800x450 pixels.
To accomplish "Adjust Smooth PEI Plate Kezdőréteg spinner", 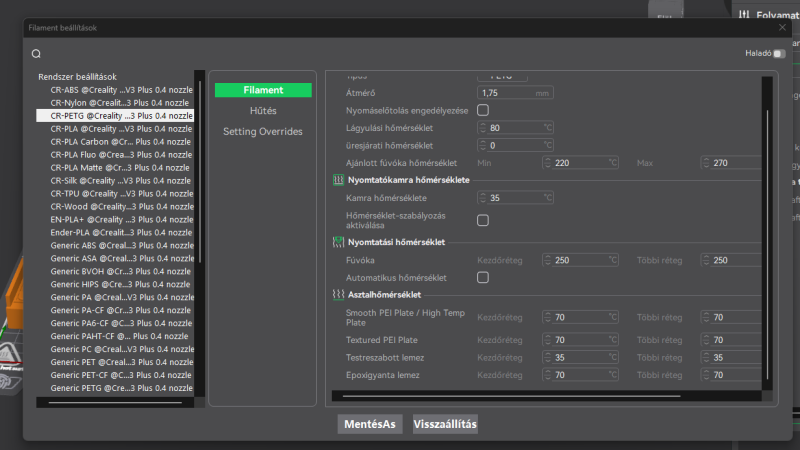I will pyautogui.click(x=547, y=317).
